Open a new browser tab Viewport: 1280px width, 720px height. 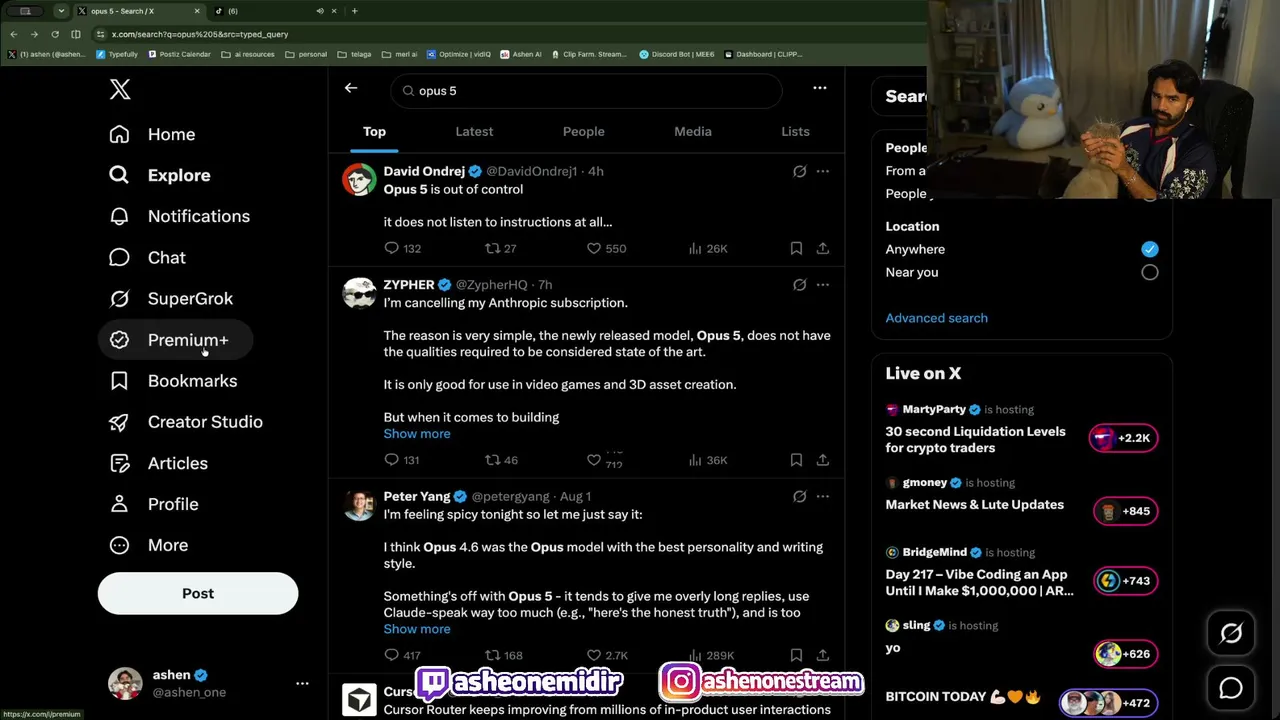[354, 11]
